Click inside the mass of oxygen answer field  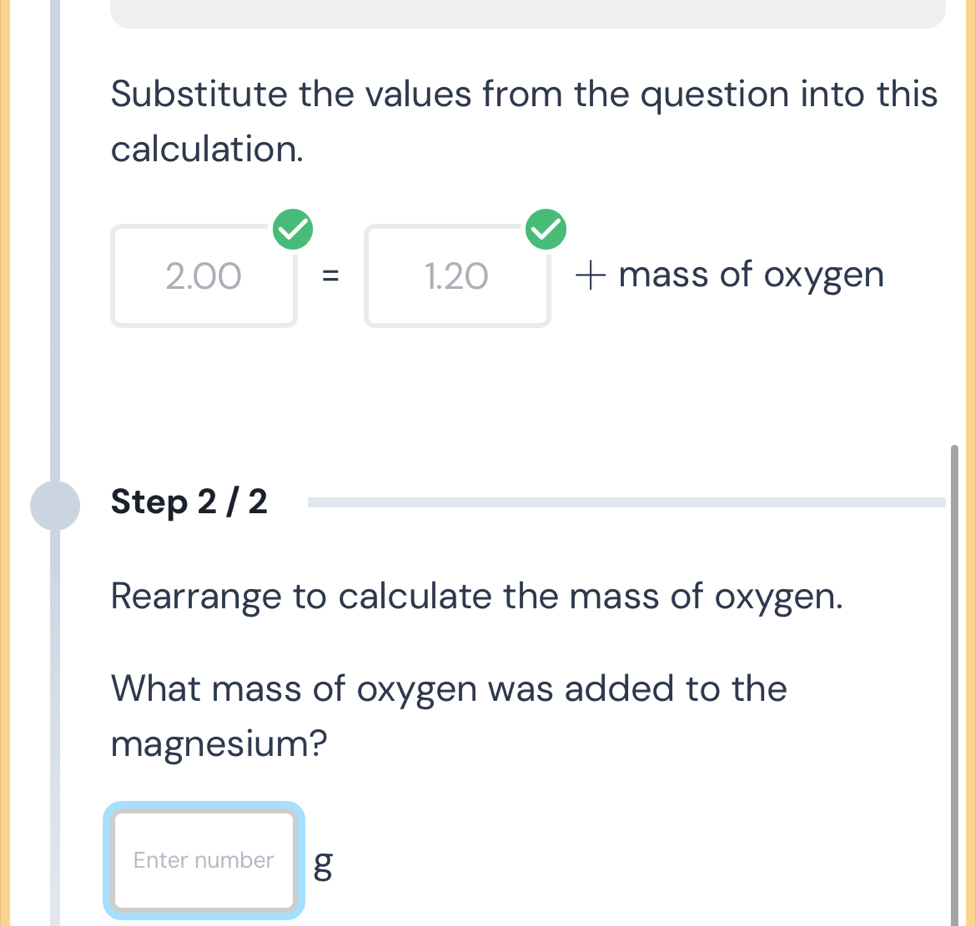pyautogui.click(x=203, y=860)
